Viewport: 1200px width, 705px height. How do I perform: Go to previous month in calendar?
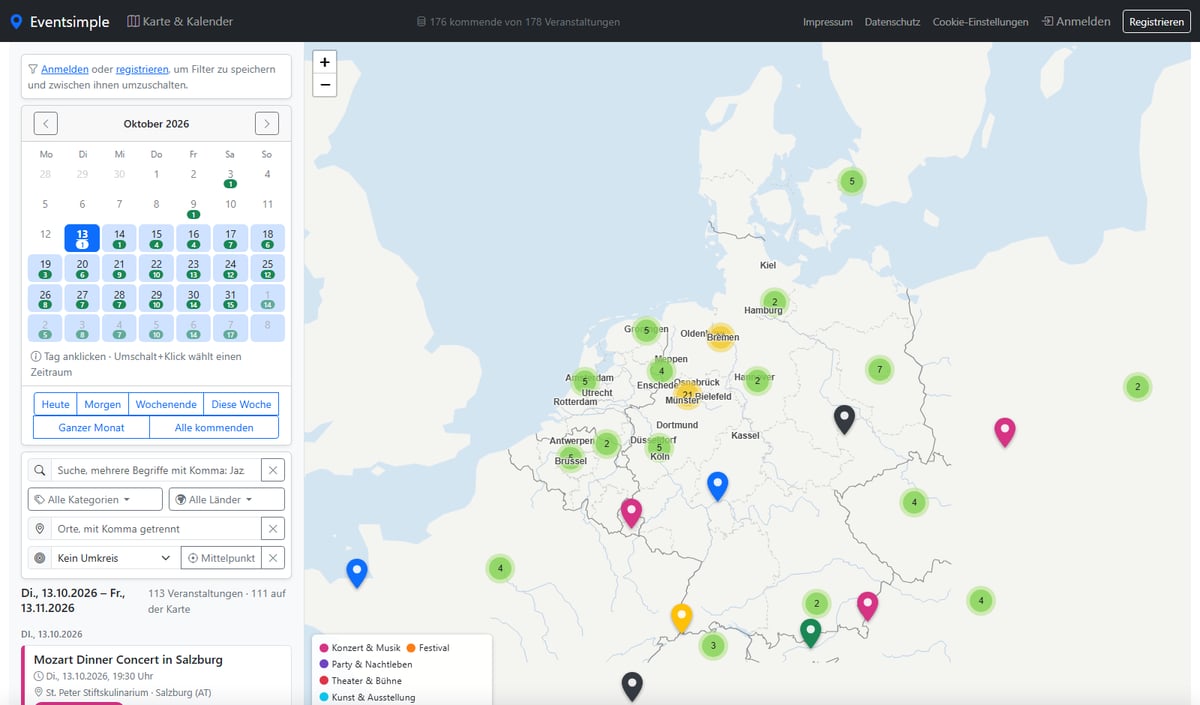pos(46,124)
